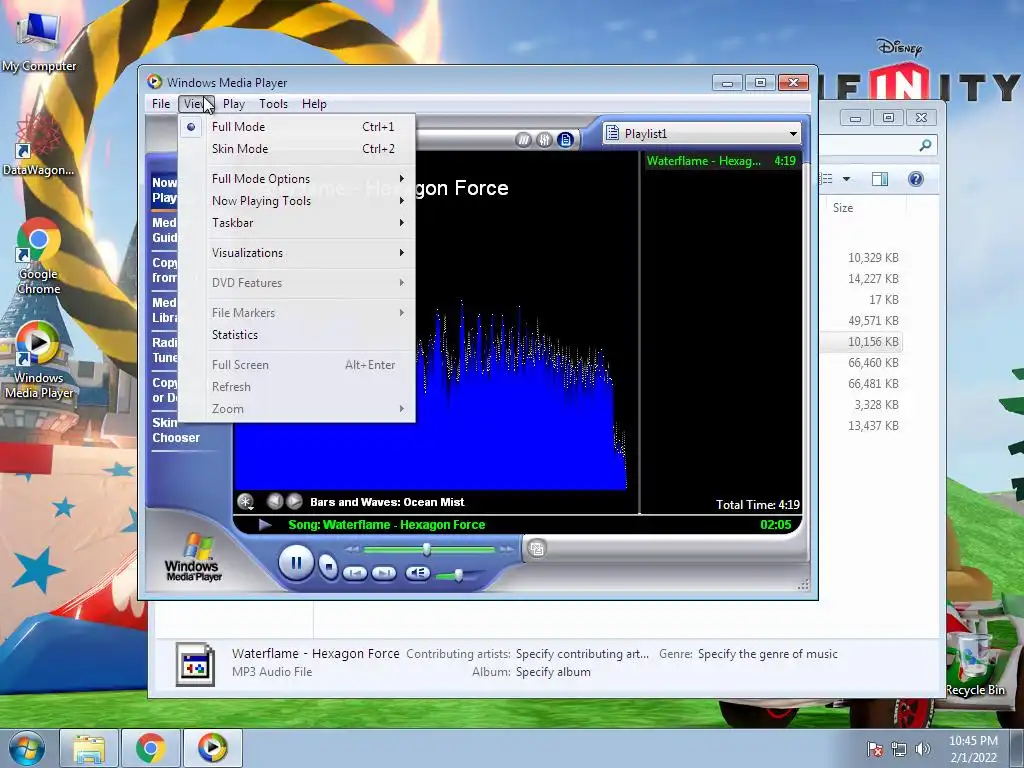The height and width of the screenshot is (768, 1024).
Task: Mute the player volume
Action: click(417, 573)
